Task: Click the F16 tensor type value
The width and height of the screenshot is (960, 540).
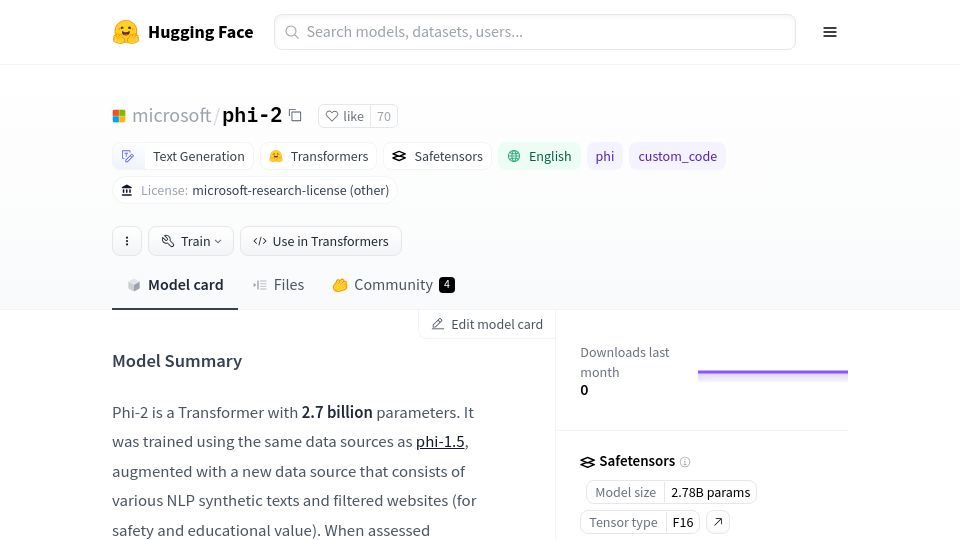Action: (683, 522)
